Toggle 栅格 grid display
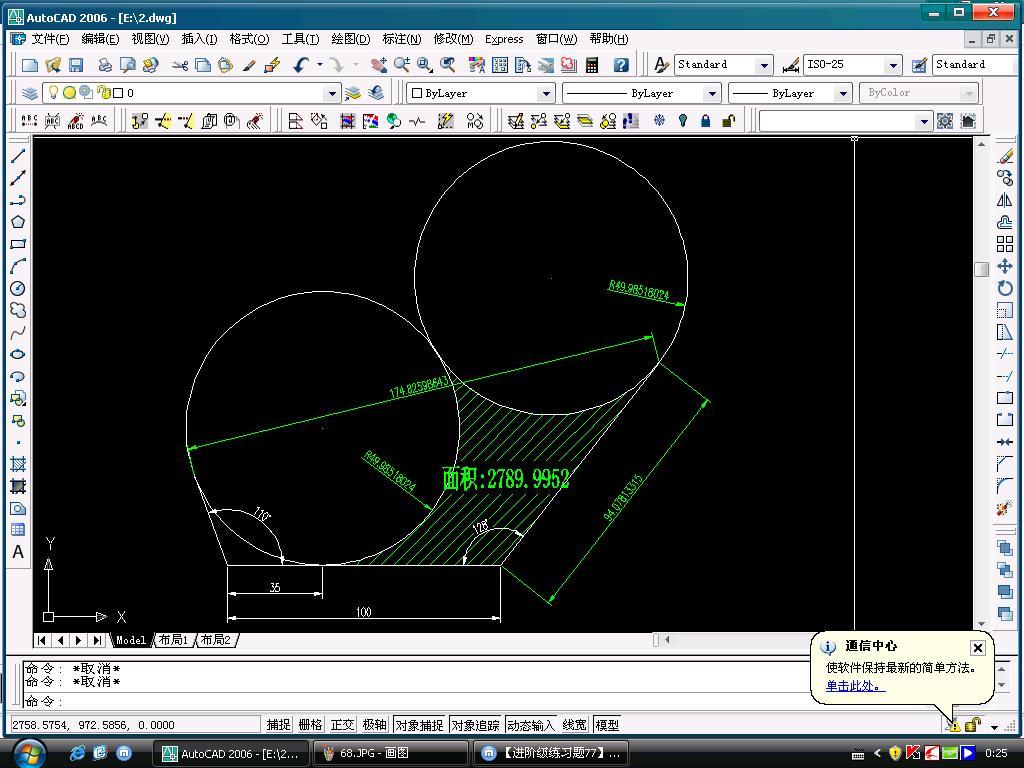Screen dimensions: 1024x768 (310, 724)
